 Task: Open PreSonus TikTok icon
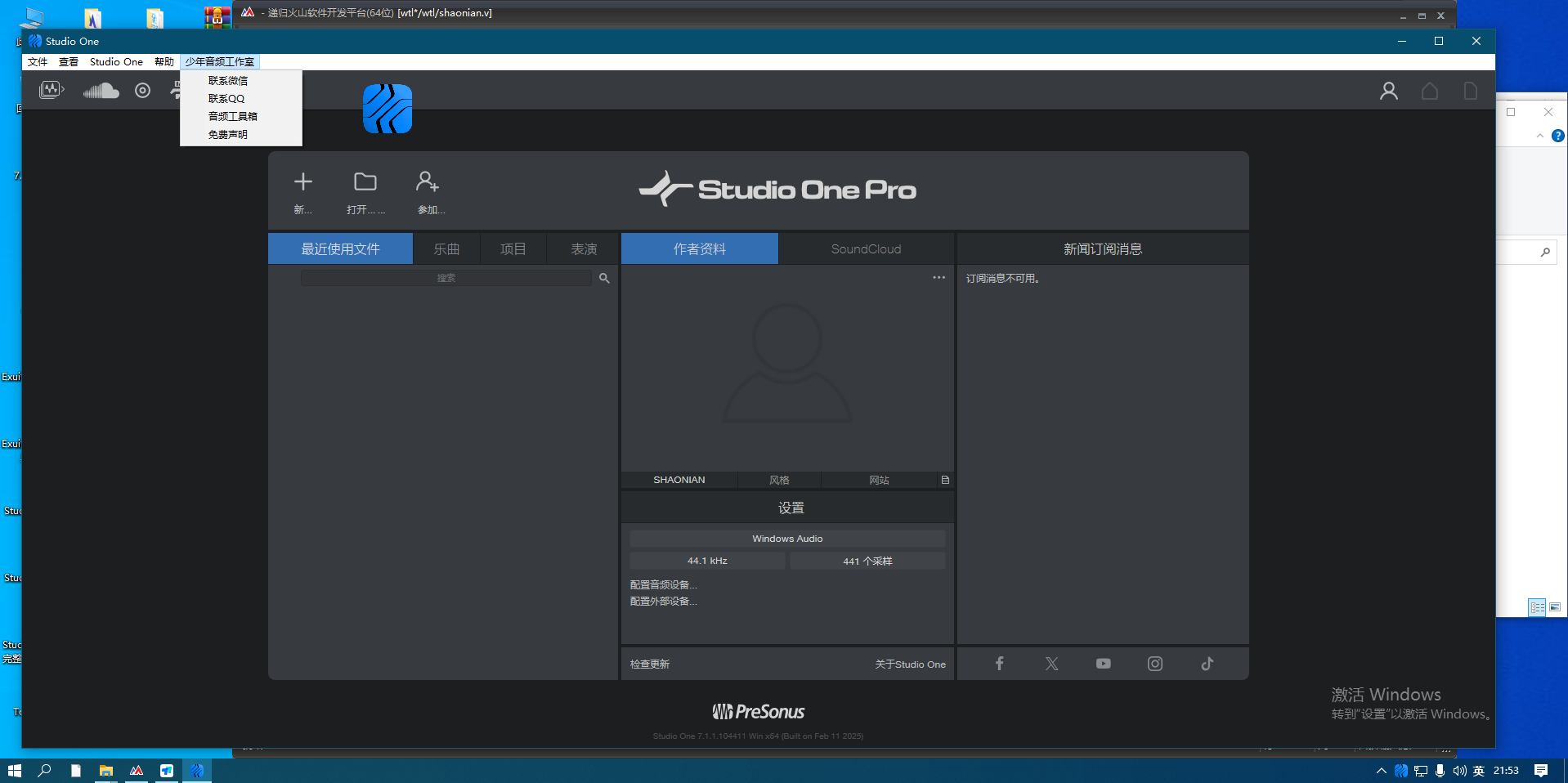click(1207, 664)
